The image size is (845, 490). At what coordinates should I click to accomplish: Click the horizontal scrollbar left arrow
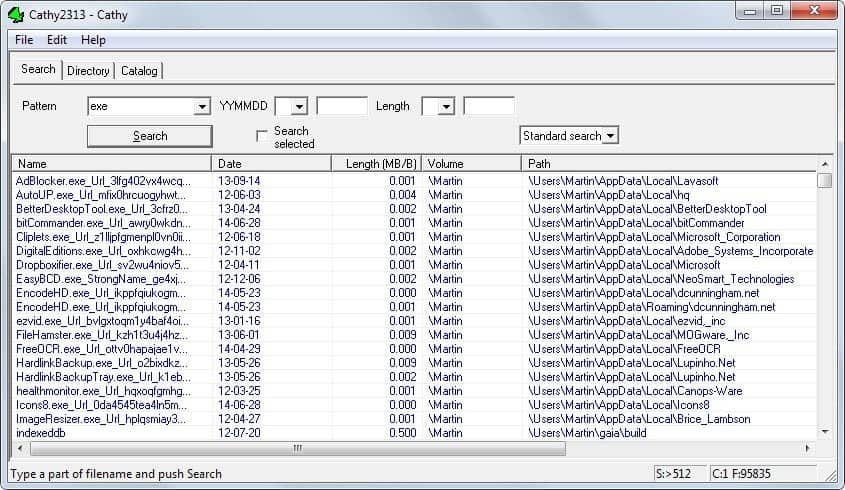(x=20, y=448)
